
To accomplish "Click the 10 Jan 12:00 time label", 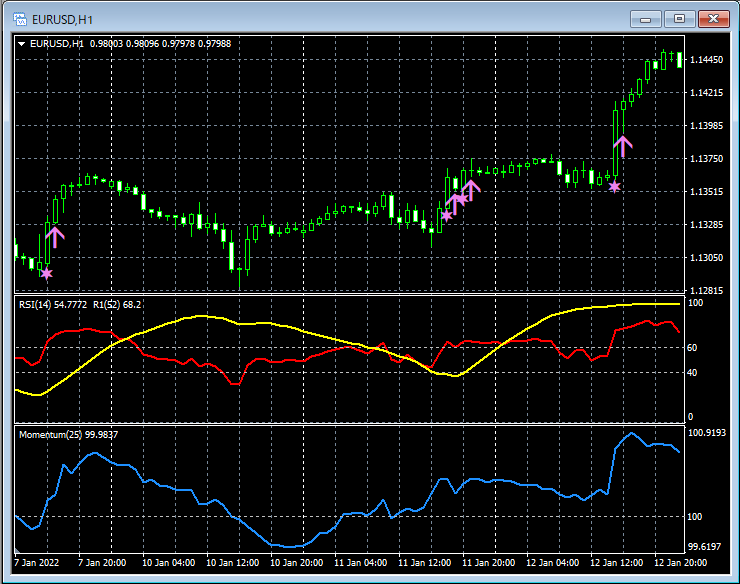I will (235, 563).
